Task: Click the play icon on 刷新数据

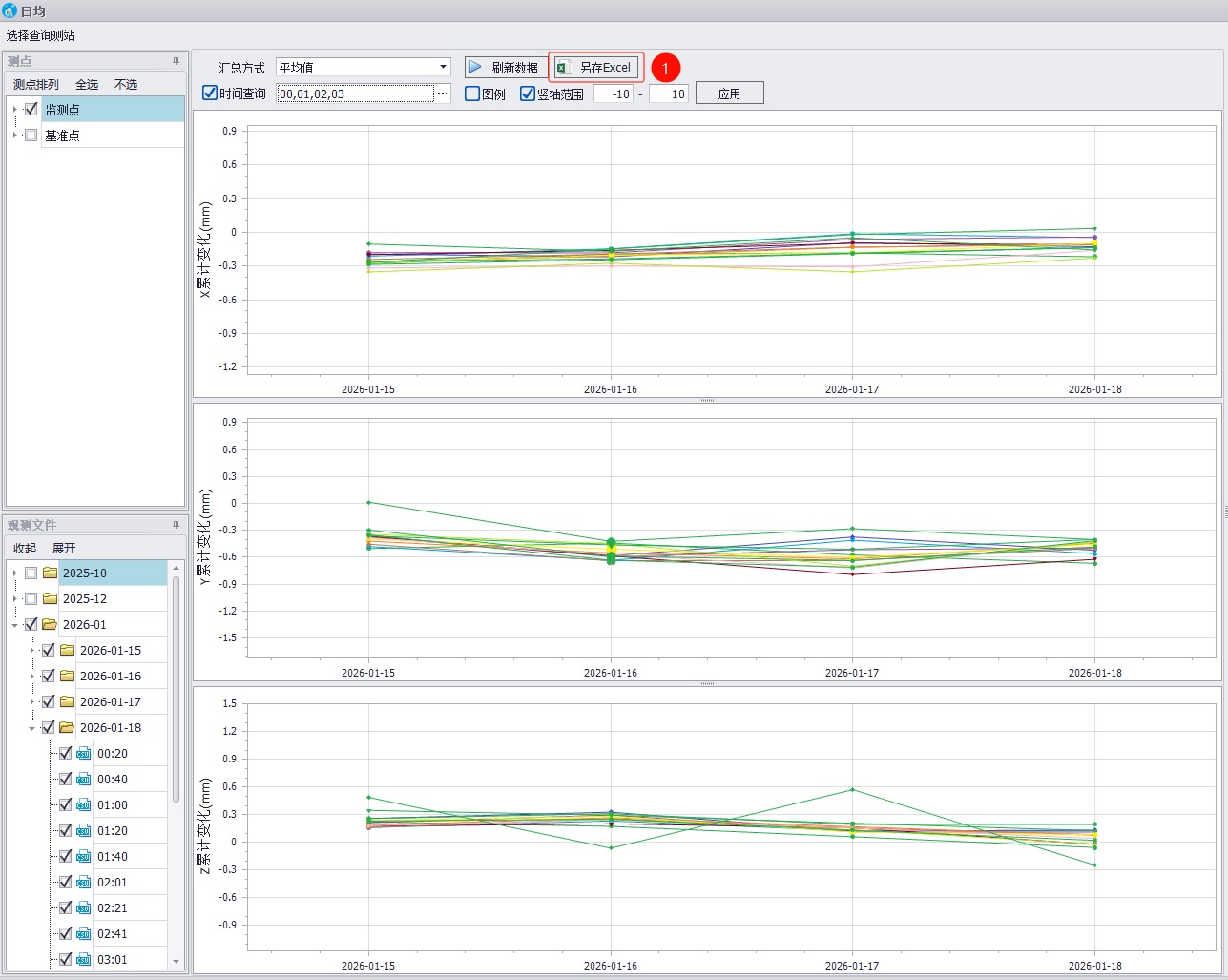Action: click(475, 68)
